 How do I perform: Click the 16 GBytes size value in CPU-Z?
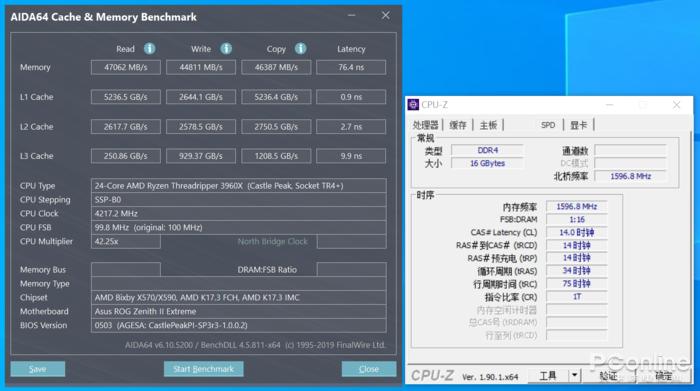point(488,163)
